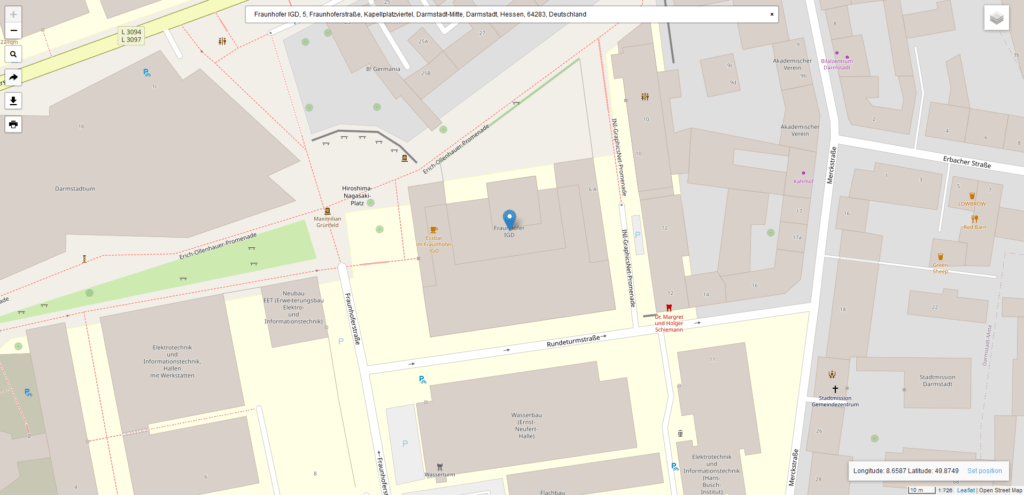Image resolution: width=1024 pixels, height=495 pixels.
Task: Click the parking icon near Darmstadtium
Action: click(x=147, y=73)
